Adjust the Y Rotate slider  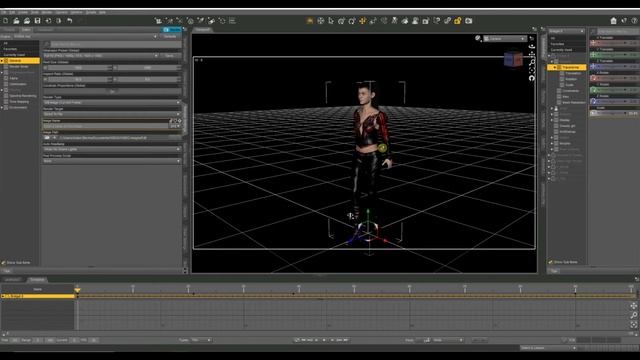(614, 89)
